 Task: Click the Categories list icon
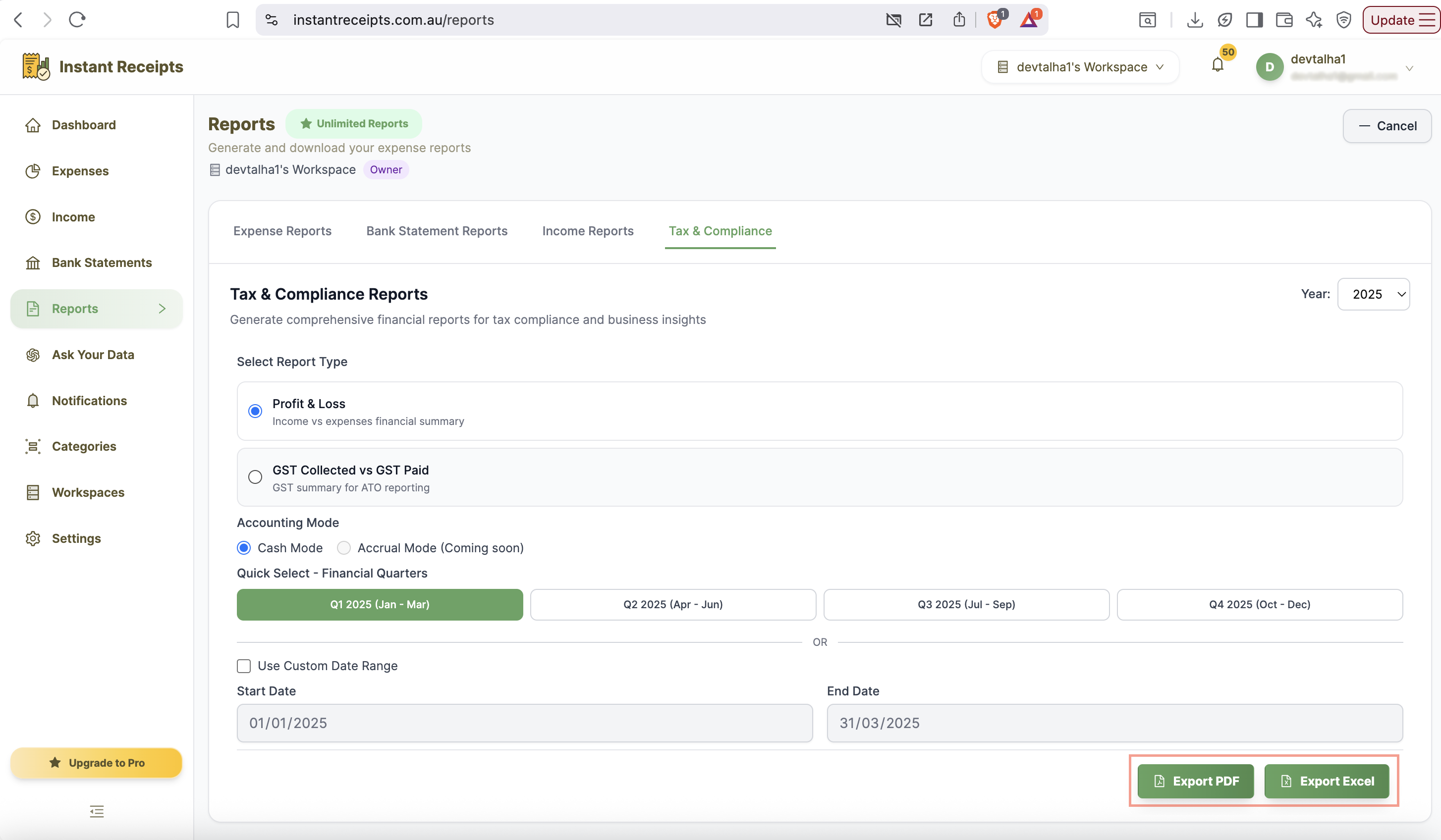pyautogui.click(x=33, y=446)
